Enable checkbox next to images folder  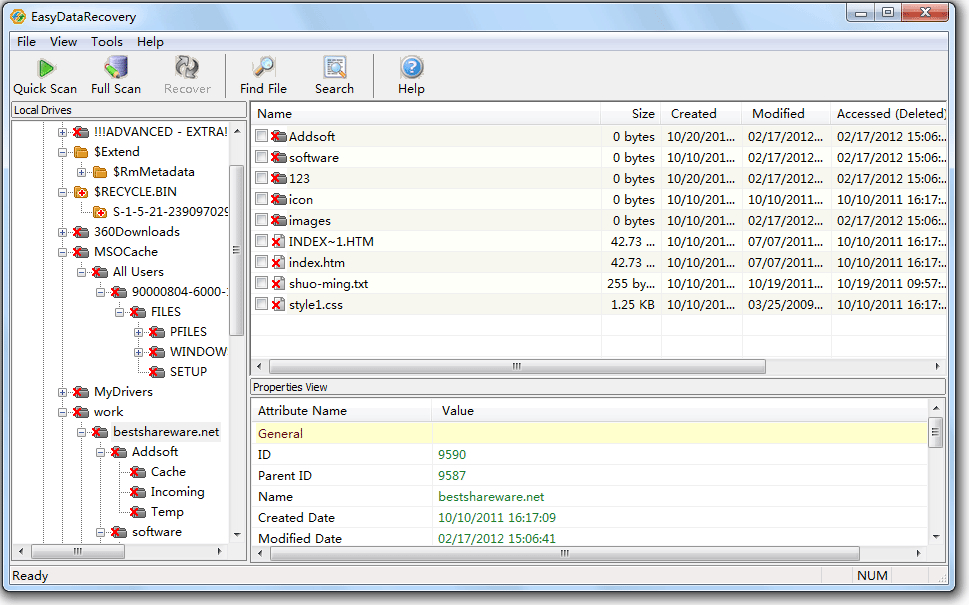[261, 220]
